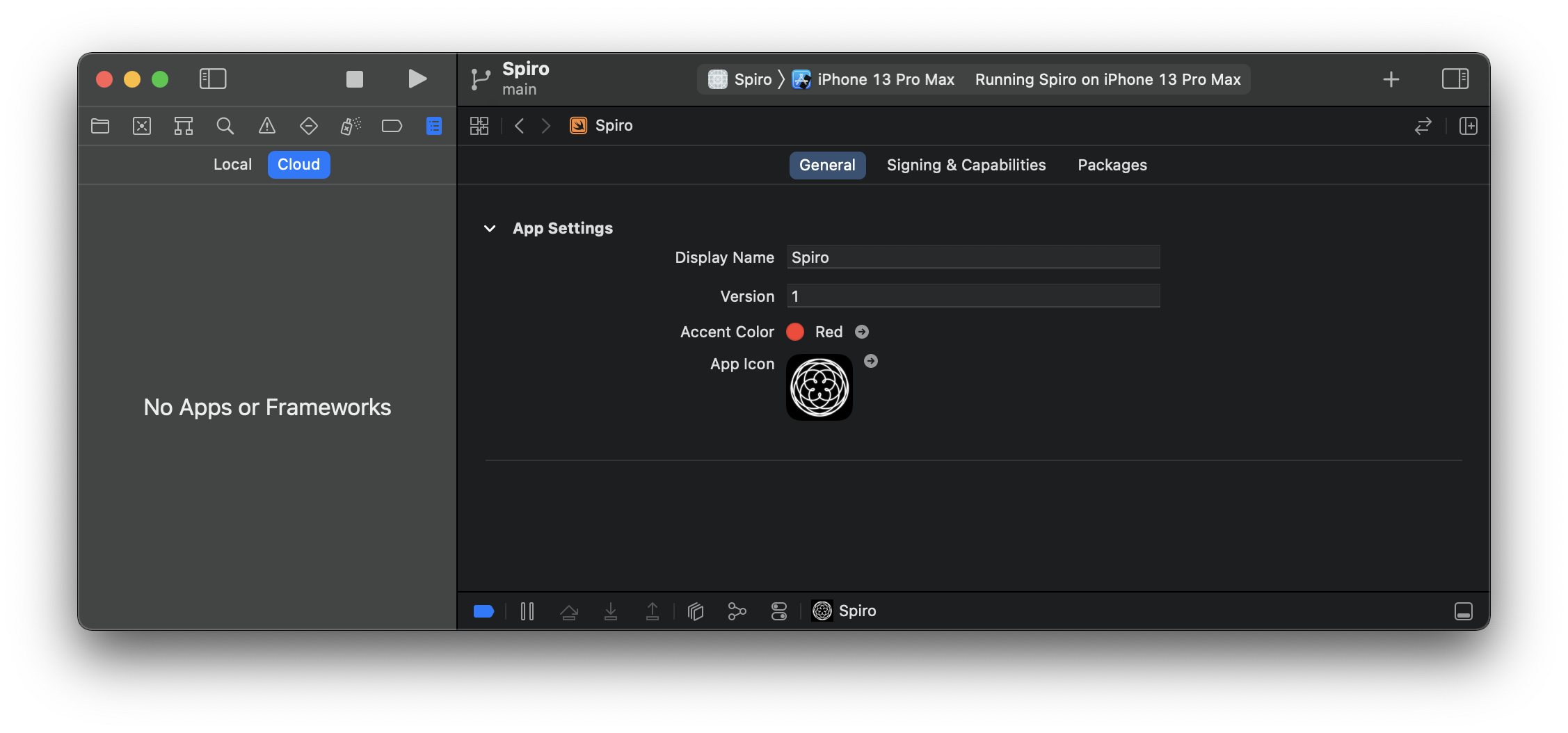Click the Version field
The image size is (1568, 733).
click(973, 296)
